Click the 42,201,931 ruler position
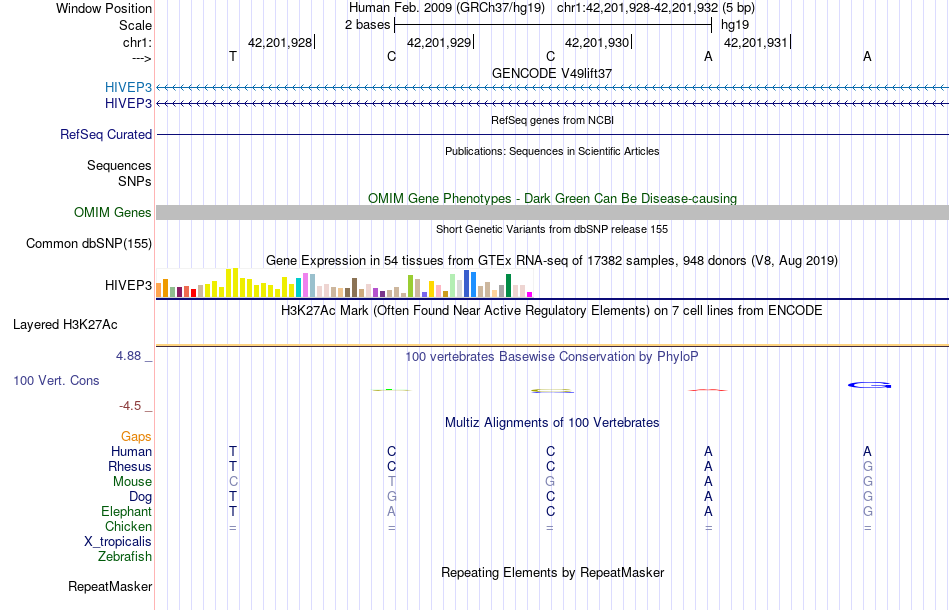The height and width of the screenshot is (610, 950). [756, 42]
